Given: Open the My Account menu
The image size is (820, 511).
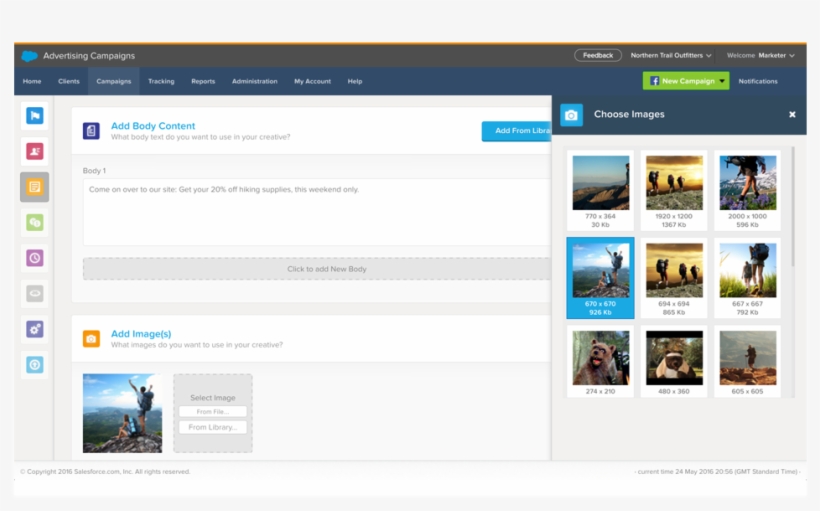Looking at the screenshot, I should point(312,81).
